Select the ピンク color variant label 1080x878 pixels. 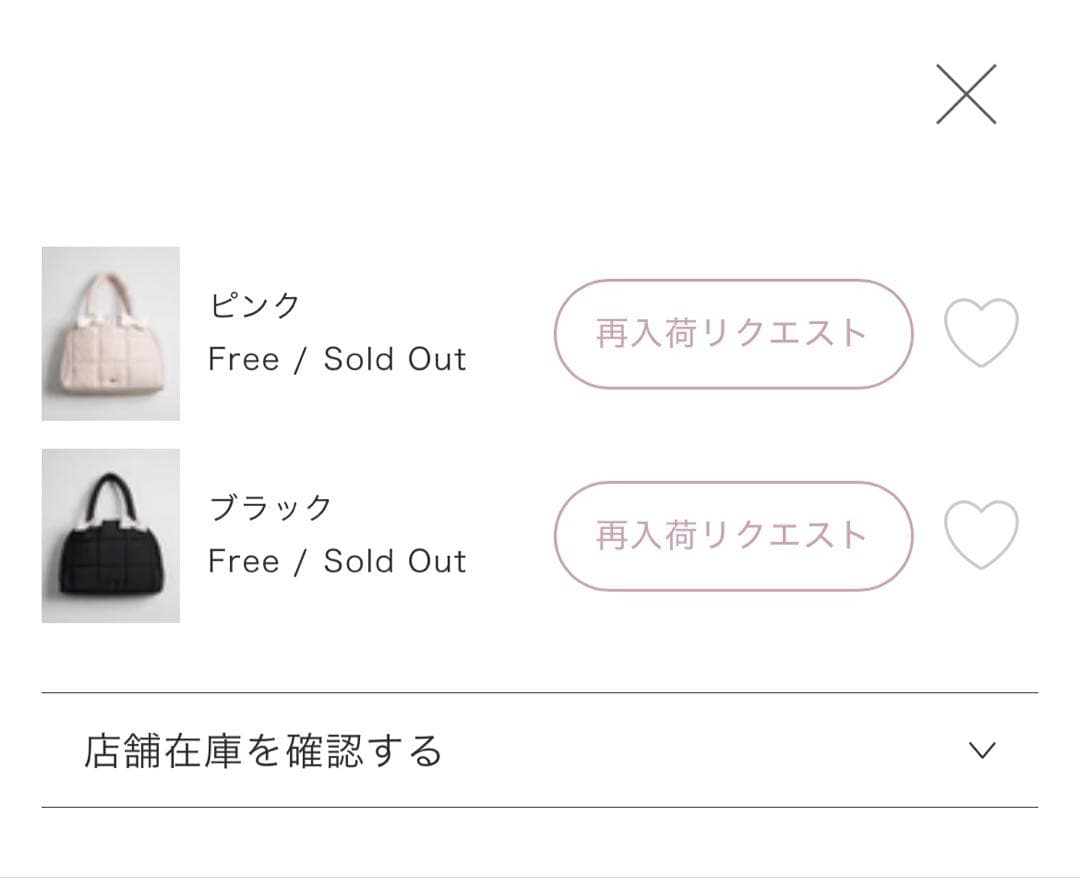click(255, 302)
